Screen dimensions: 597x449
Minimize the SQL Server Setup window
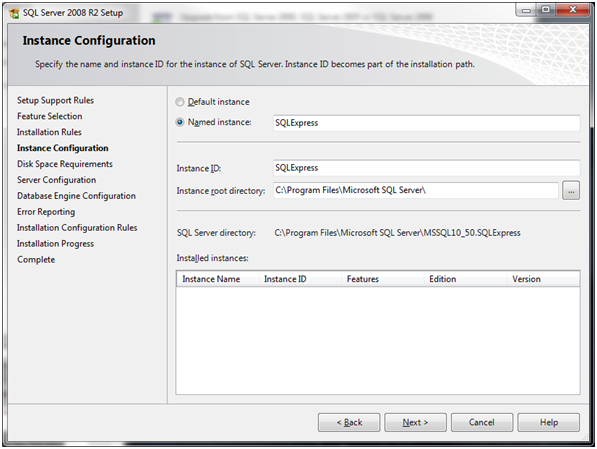526,10
